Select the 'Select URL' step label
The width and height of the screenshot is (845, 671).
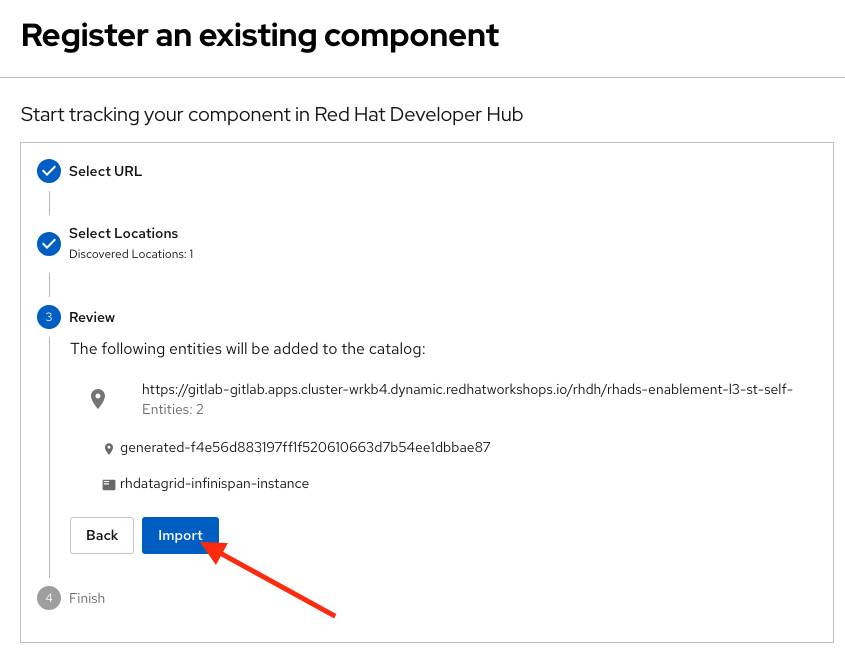(x=106, y=171)
